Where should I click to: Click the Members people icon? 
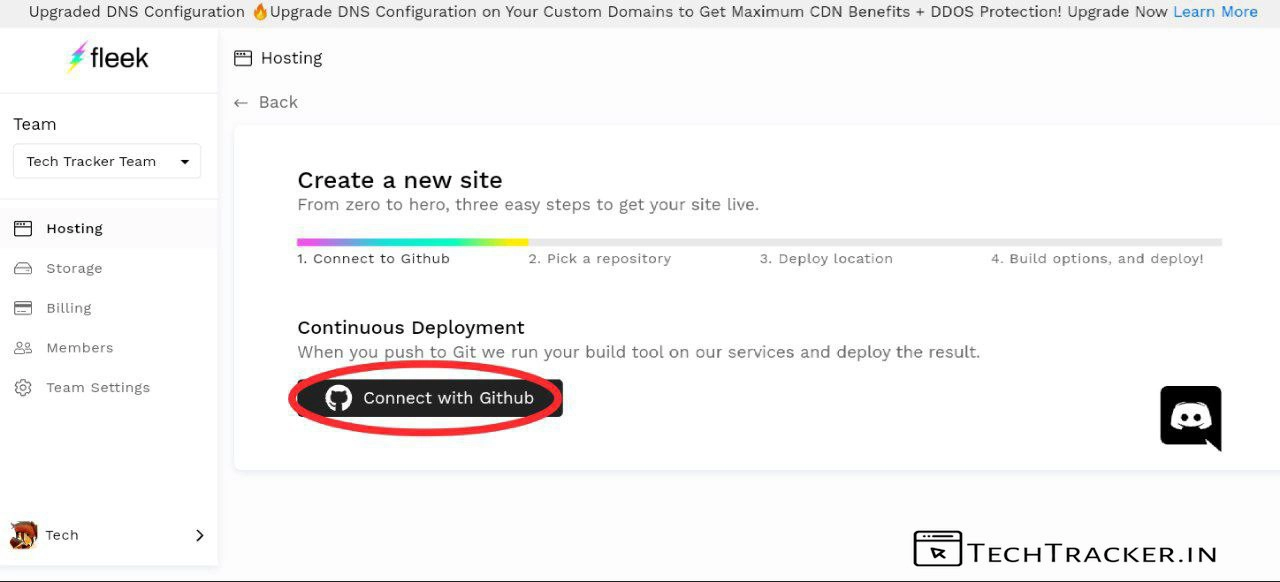[x=23, y=348]
